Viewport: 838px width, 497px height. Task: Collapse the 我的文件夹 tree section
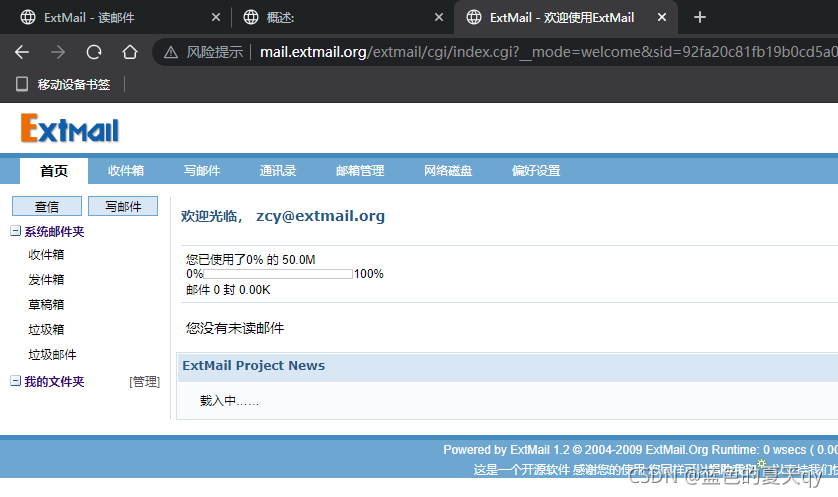pos(15,381)
